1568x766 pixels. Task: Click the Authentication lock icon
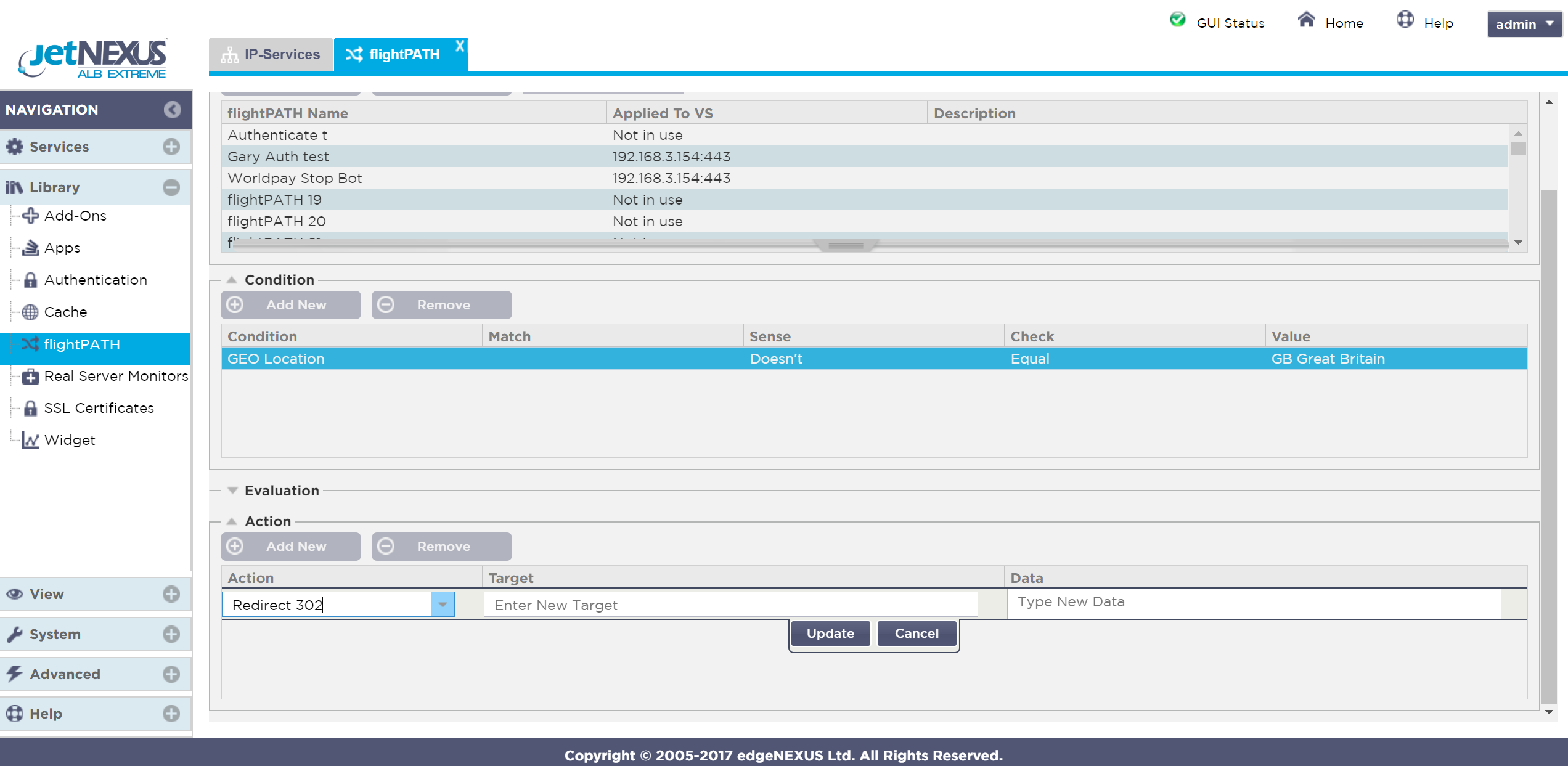pos(30,280)
